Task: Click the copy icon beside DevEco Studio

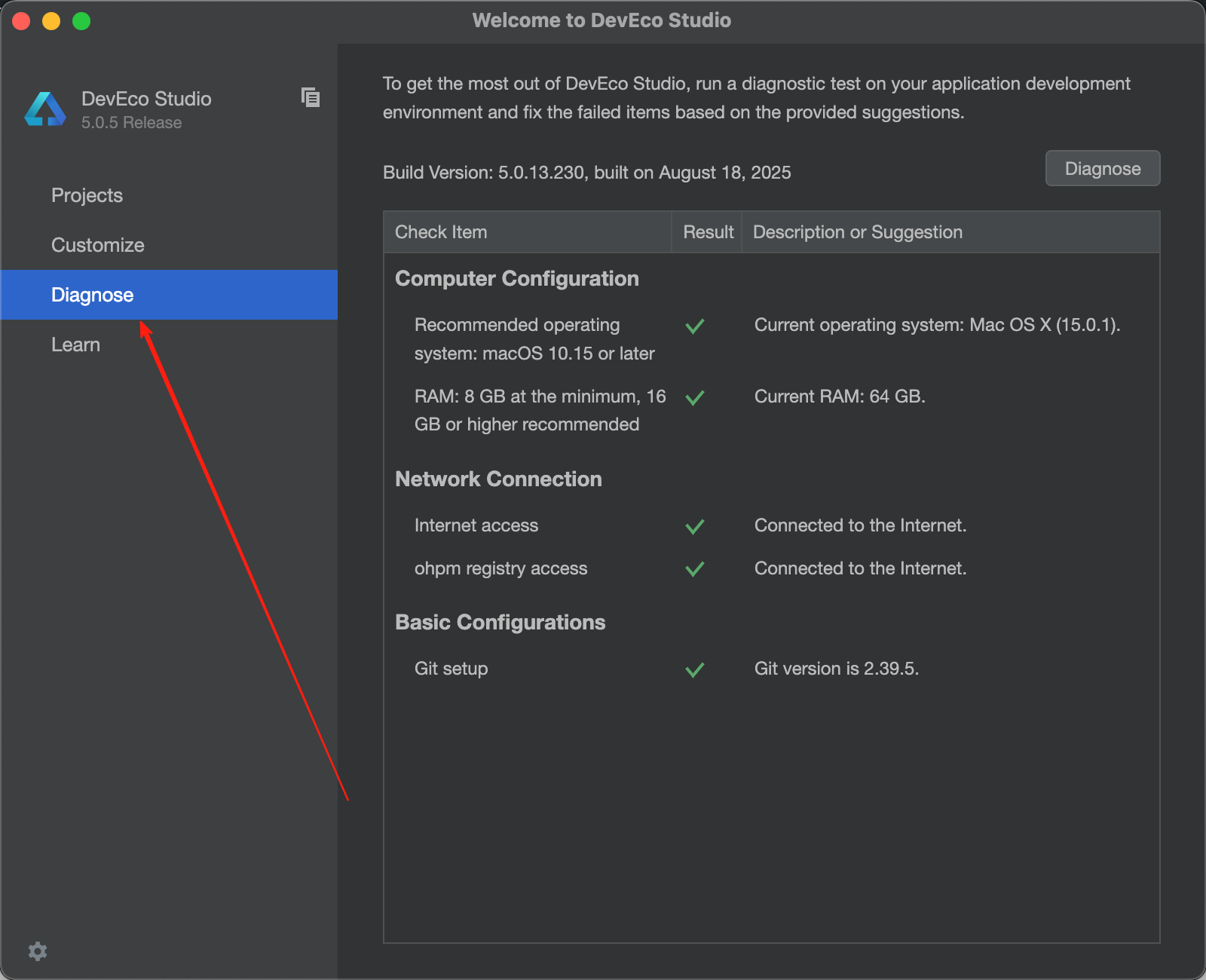Action: [x=311, y=97]
